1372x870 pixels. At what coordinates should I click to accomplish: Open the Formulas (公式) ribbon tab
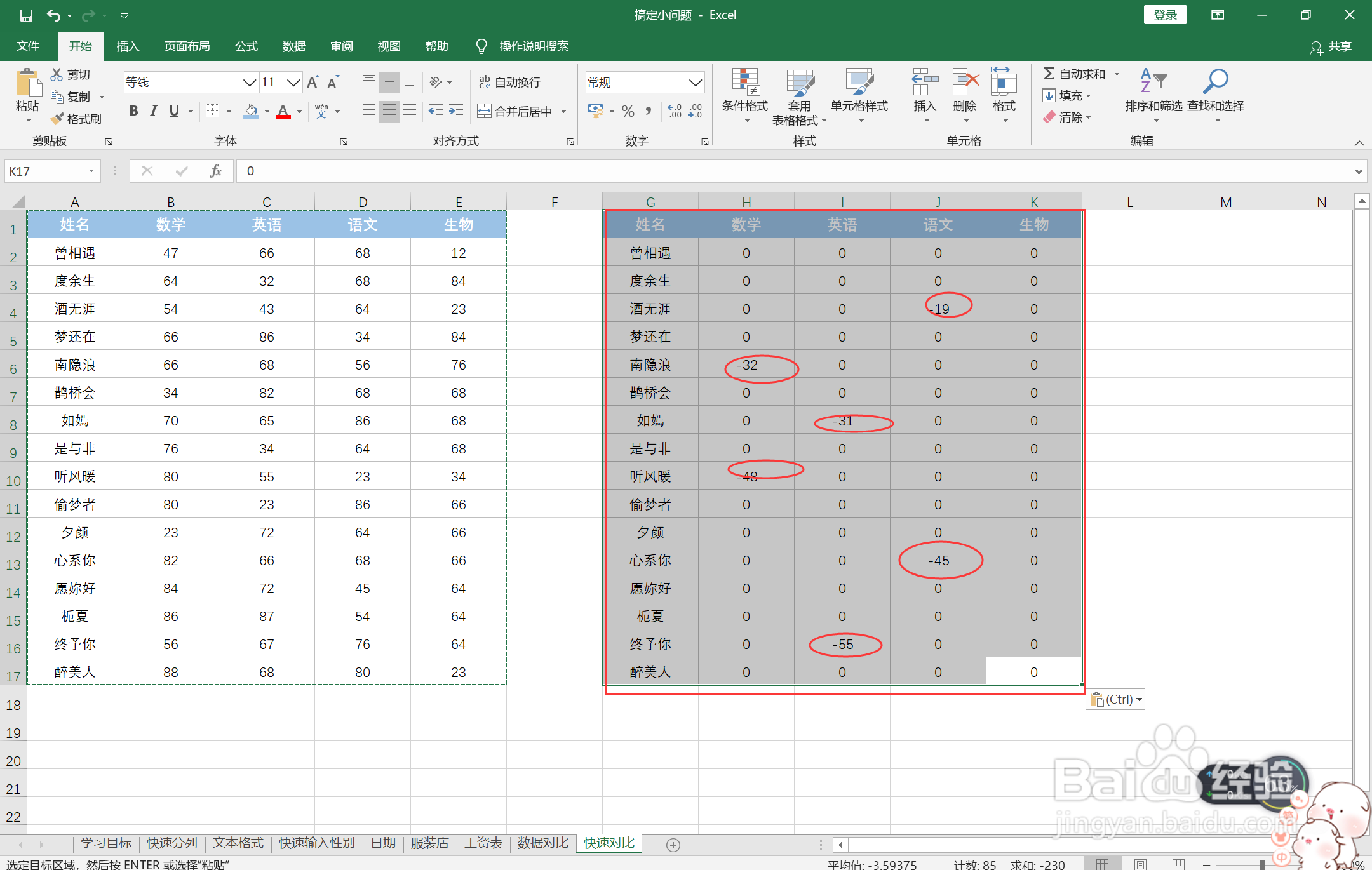[246, 46]
